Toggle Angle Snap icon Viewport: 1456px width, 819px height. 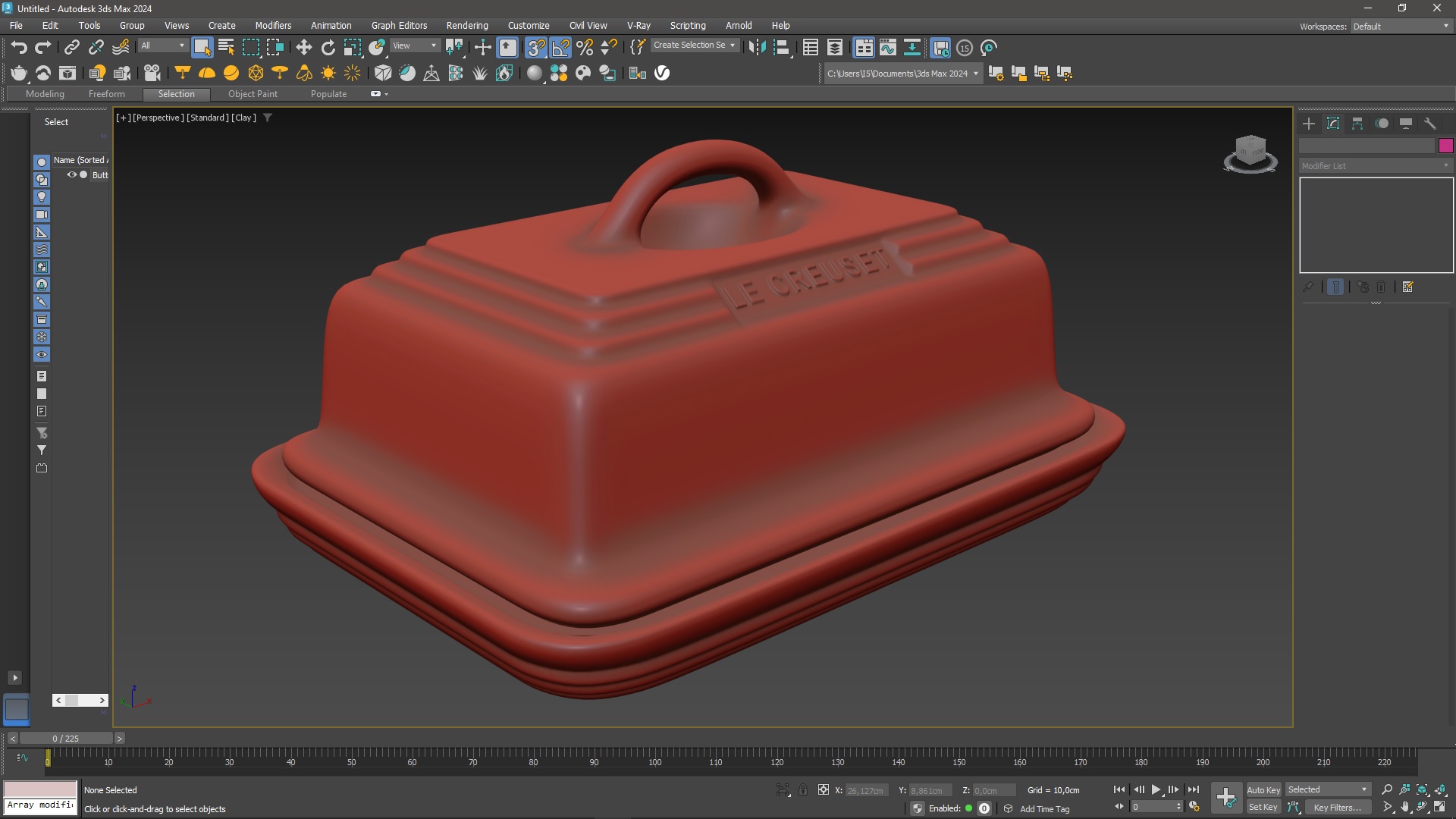[560, 48]
